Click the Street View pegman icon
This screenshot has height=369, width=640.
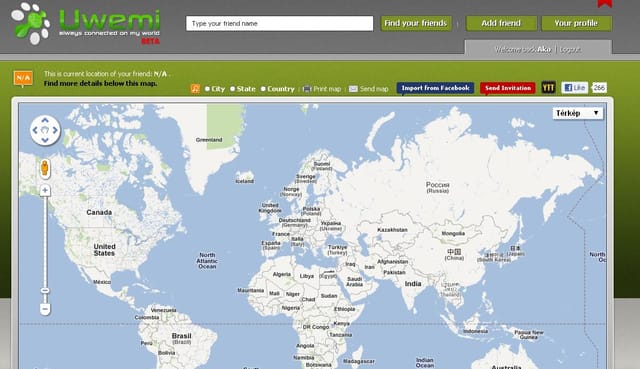(x=45, y=168)
